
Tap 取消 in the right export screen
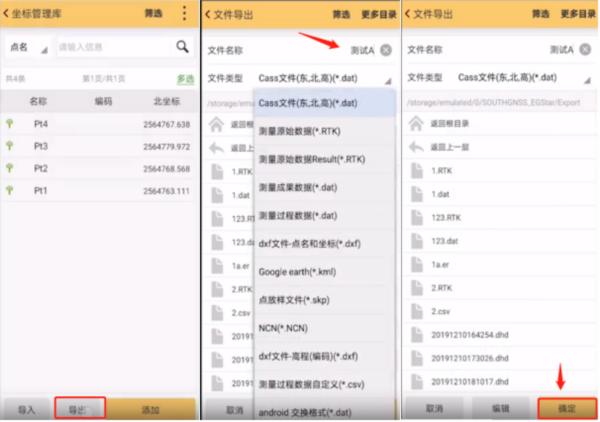(434, 409)
